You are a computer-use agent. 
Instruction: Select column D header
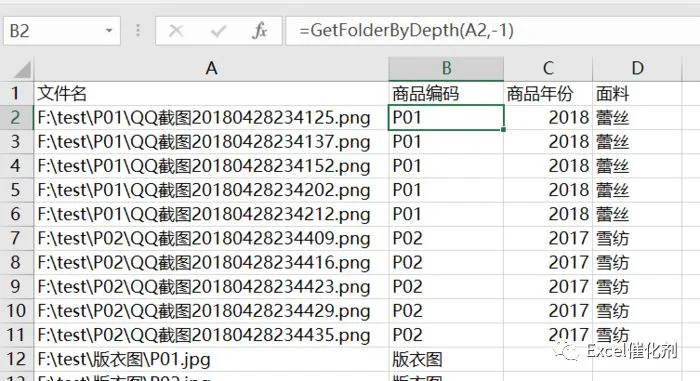click(x=637, y=69)
